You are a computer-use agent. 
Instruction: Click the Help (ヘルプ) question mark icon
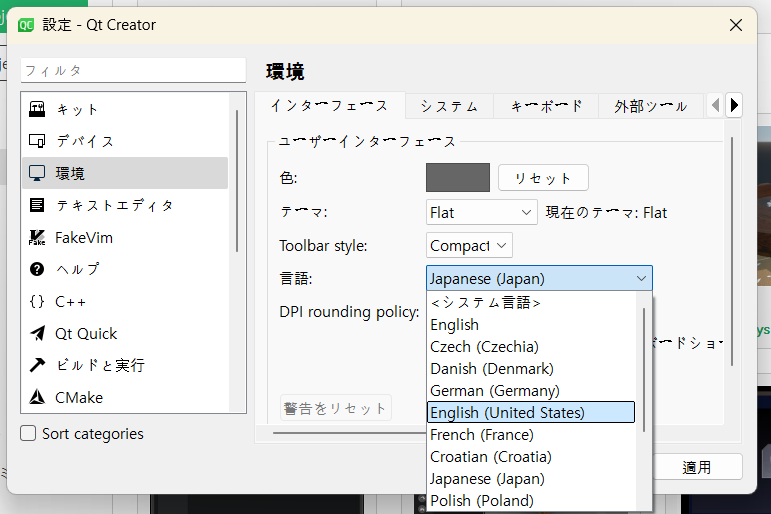click(37, 269)
